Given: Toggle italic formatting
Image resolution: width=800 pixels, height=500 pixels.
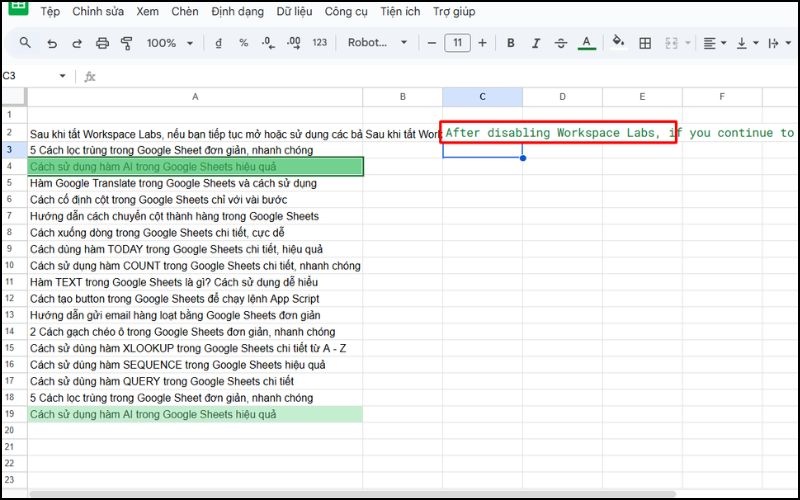Looking at the screenshot, I should [536, 43].
